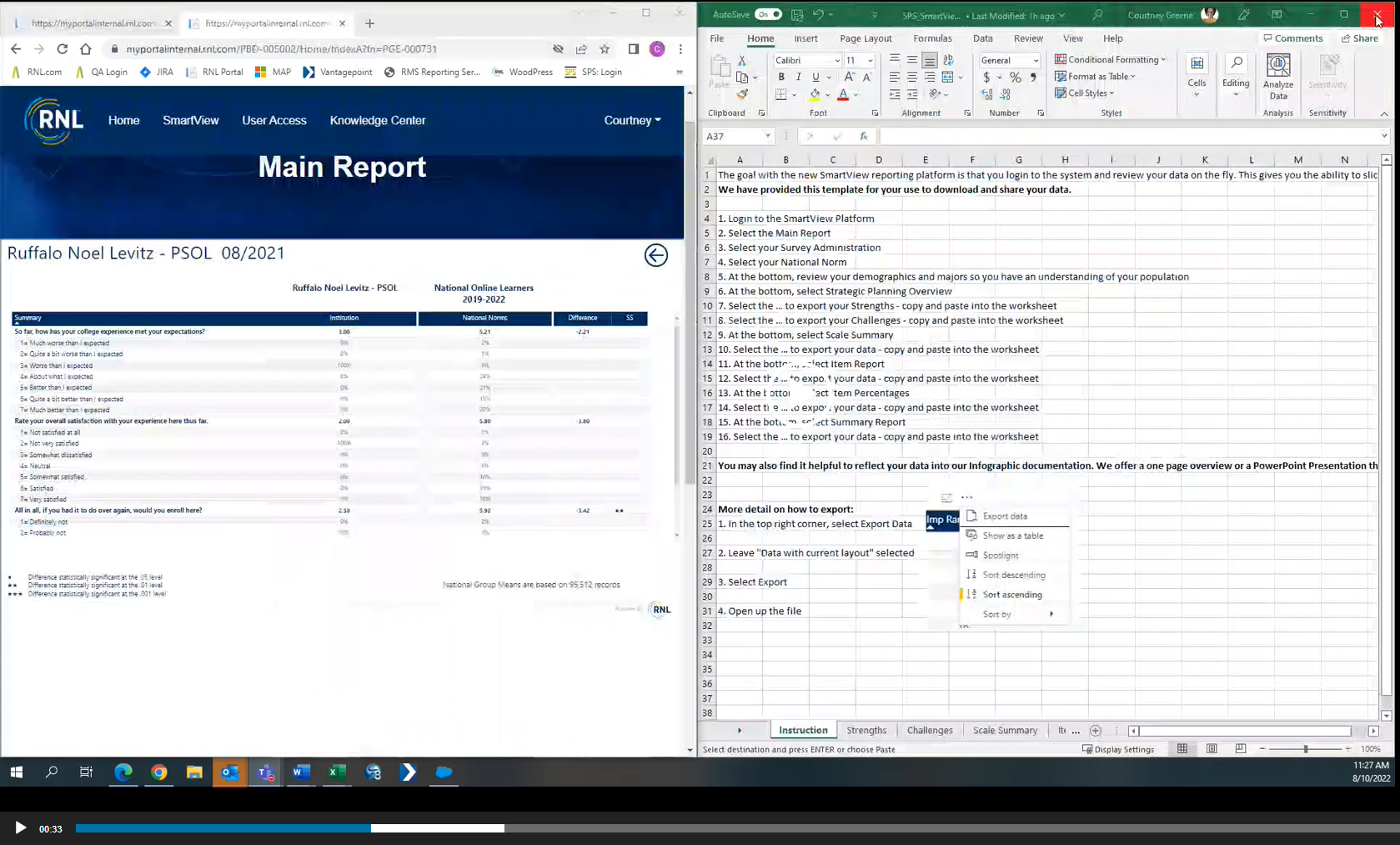Screen dimensions: 1400x845
Task: Click the Increase Indent icon
Action: click(x=912, y=95)
